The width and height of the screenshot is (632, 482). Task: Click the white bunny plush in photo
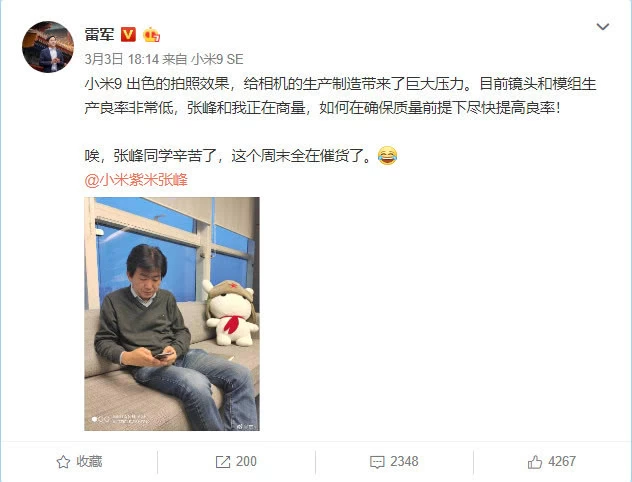[x=231, y=313]
